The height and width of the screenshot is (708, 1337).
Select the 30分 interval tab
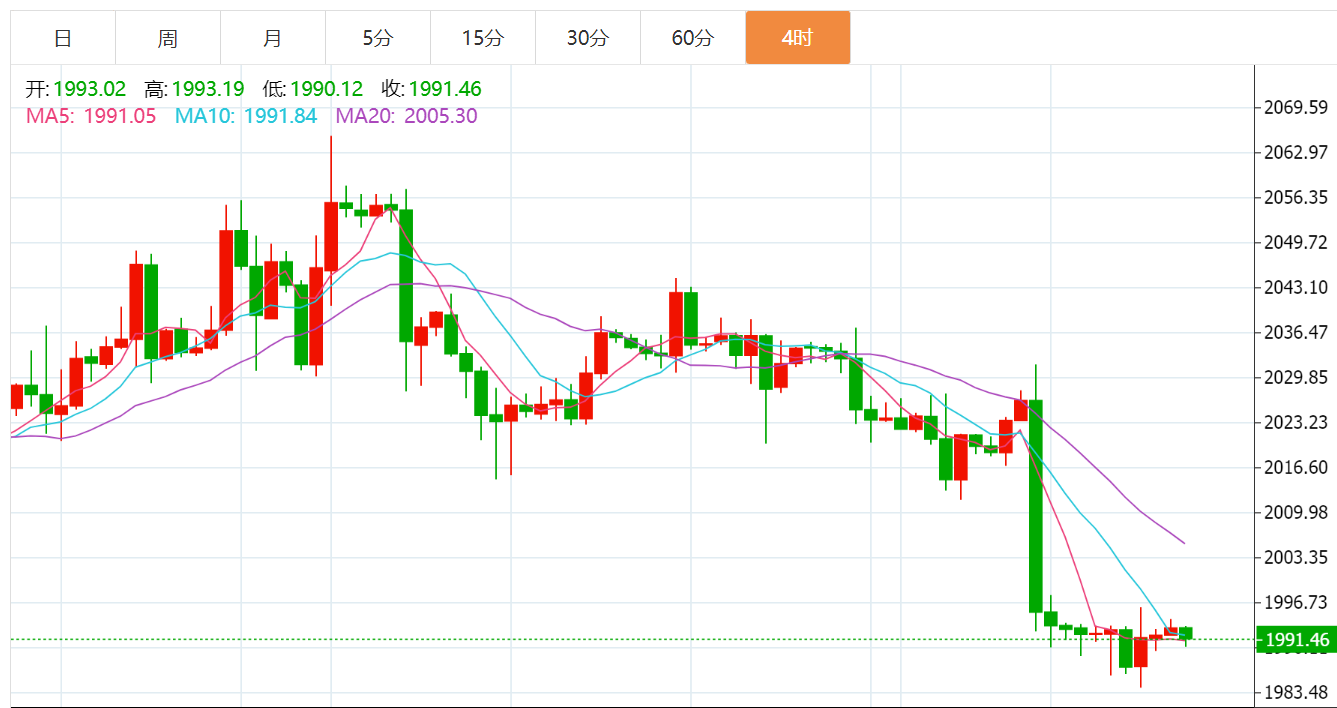click(588, 38)
